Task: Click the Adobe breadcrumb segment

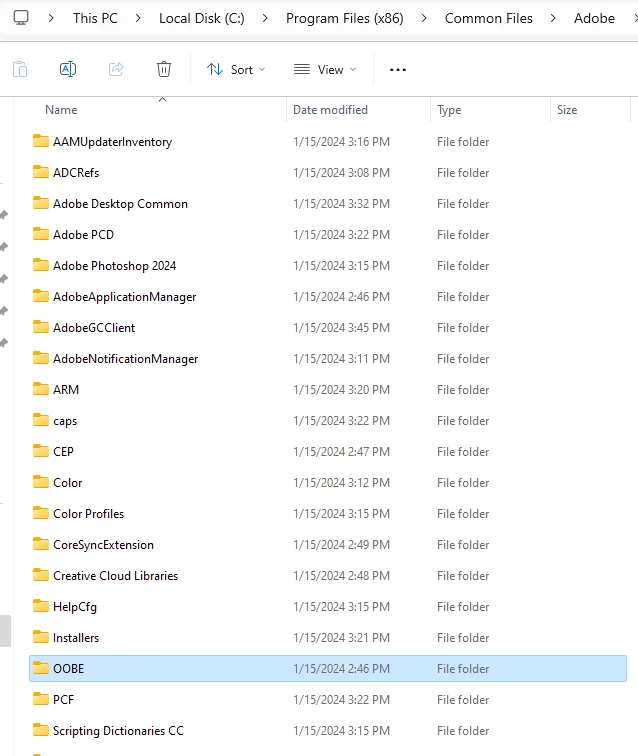Action: pos(594,18)
